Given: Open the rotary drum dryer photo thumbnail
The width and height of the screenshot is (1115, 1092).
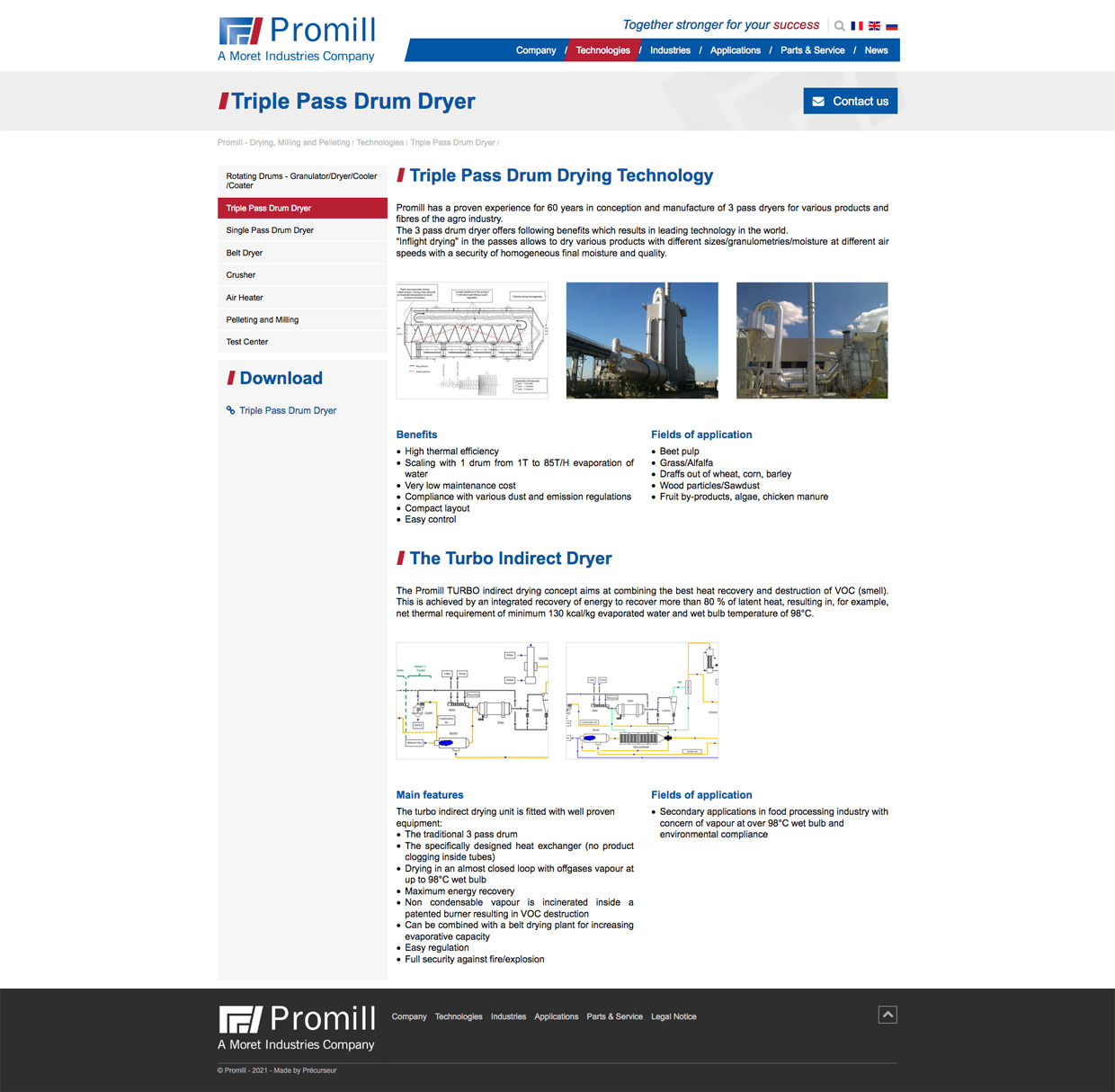Looking at the screenshot, I should point(641,340).
